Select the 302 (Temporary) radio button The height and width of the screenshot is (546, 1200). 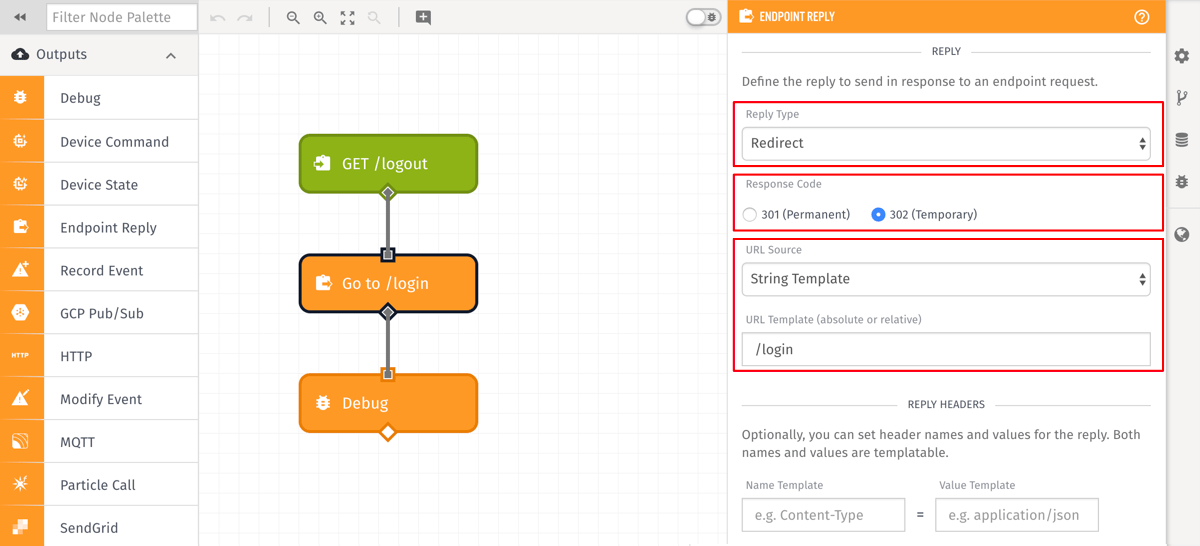tap(878, 214)
